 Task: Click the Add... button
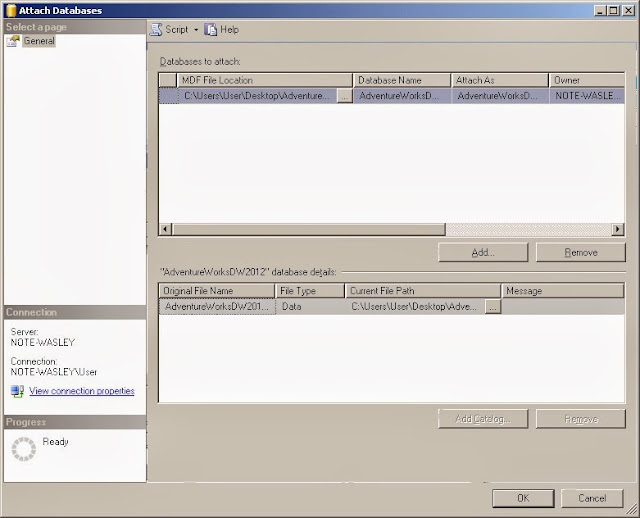pos(483,252)
